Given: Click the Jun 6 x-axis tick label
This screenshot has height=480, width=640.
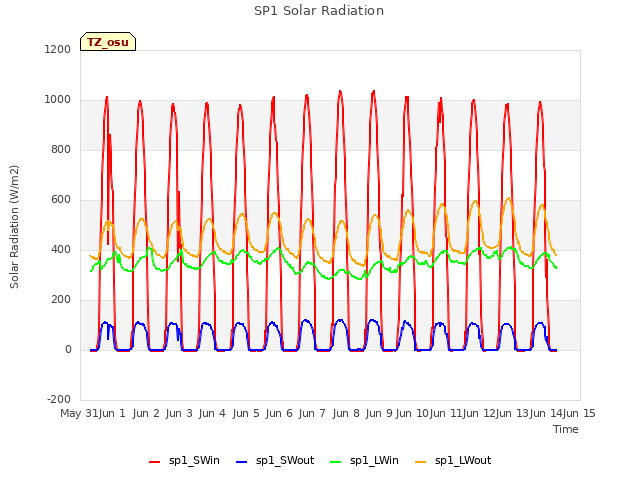Looking at the screenshot, I should coord(279,413).
